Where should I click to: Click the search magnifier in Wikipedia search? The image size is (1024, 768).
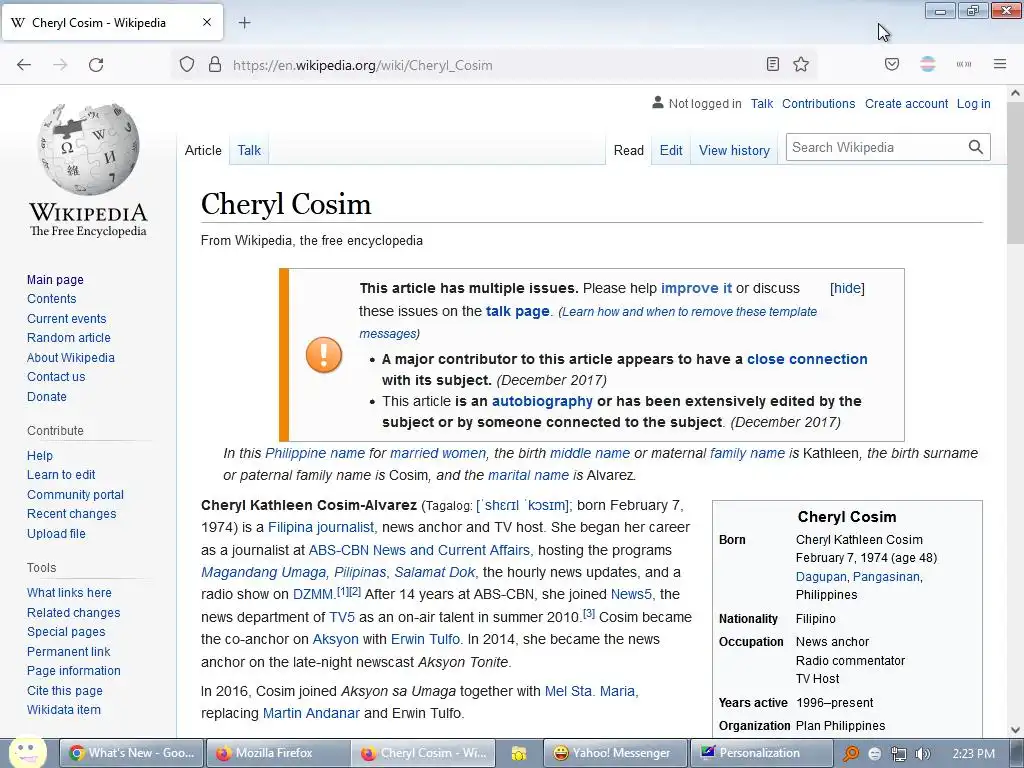coord(976,147)
